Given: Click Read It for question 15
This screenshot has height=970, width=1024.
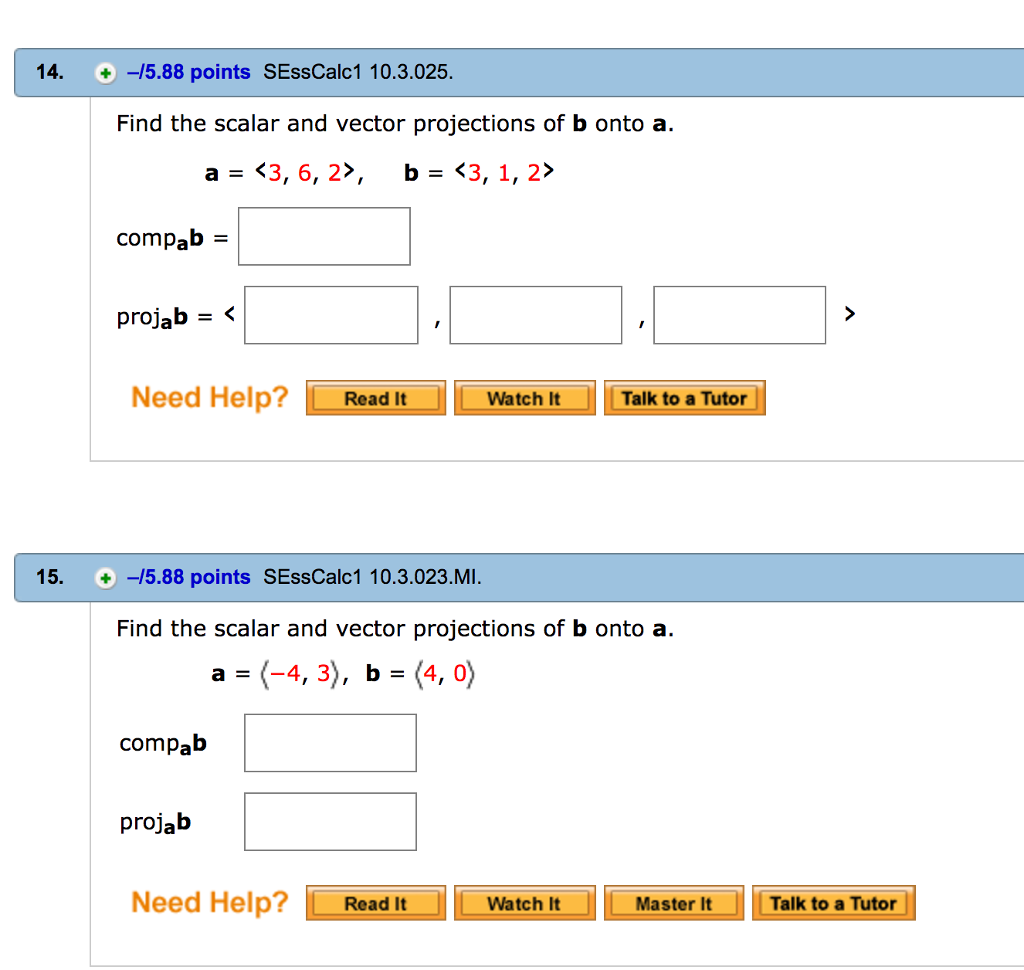Looking at the screenshot, I should tap(375, 902).
